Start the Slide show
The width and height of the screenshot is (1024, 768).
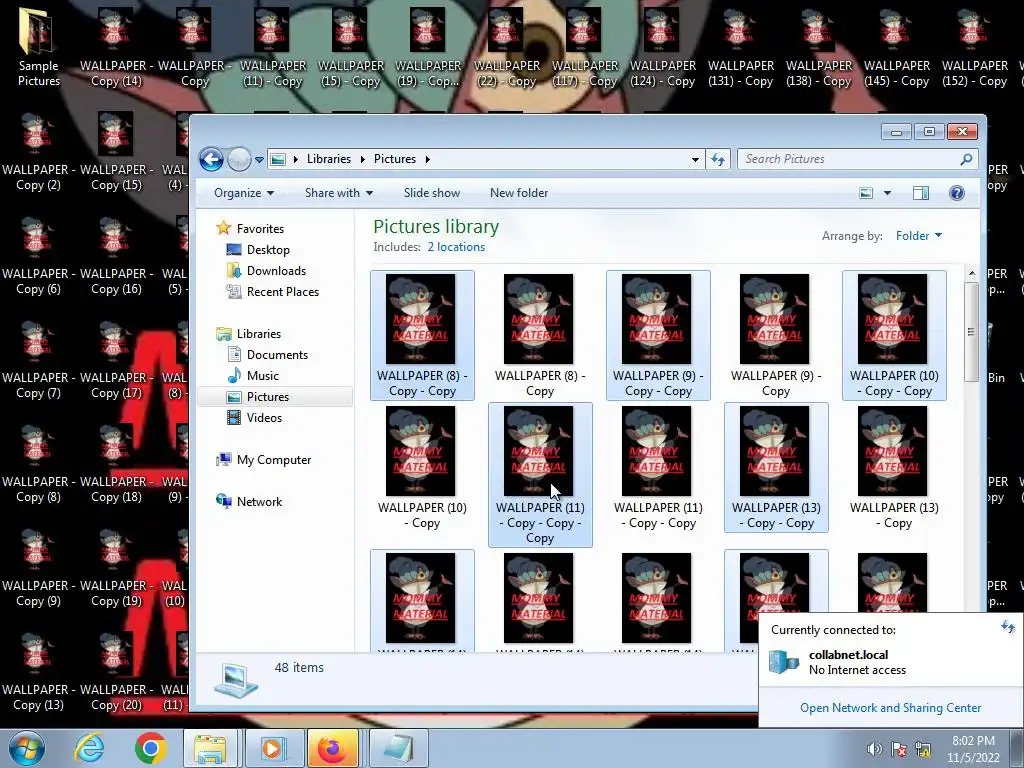pos(432,193)
